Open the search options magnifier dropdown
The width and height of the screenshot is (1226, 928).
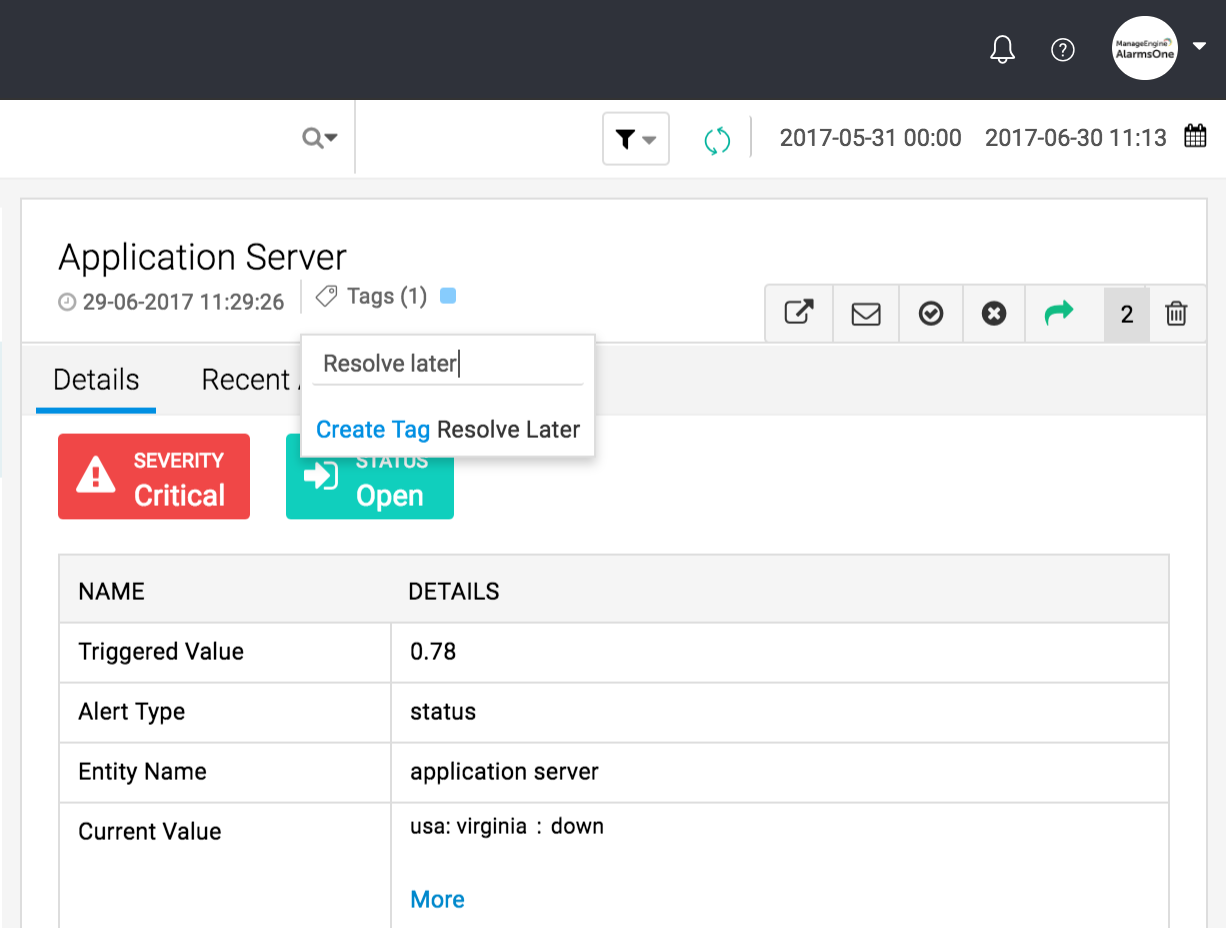click(x=320, y=138)
